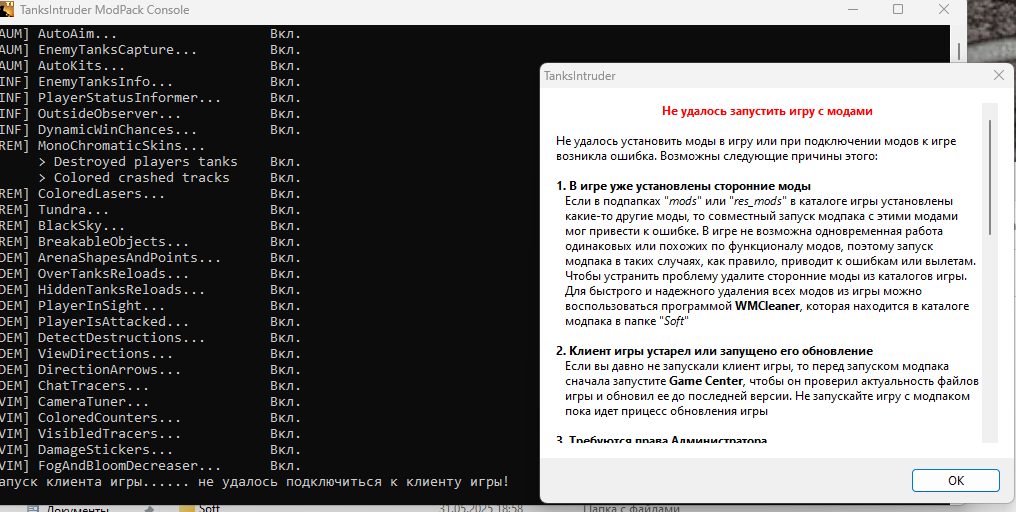The height and width of the screenshot is (512, 1016).
Task: Click the failed client connection message line
Action: tap(255, 482)
